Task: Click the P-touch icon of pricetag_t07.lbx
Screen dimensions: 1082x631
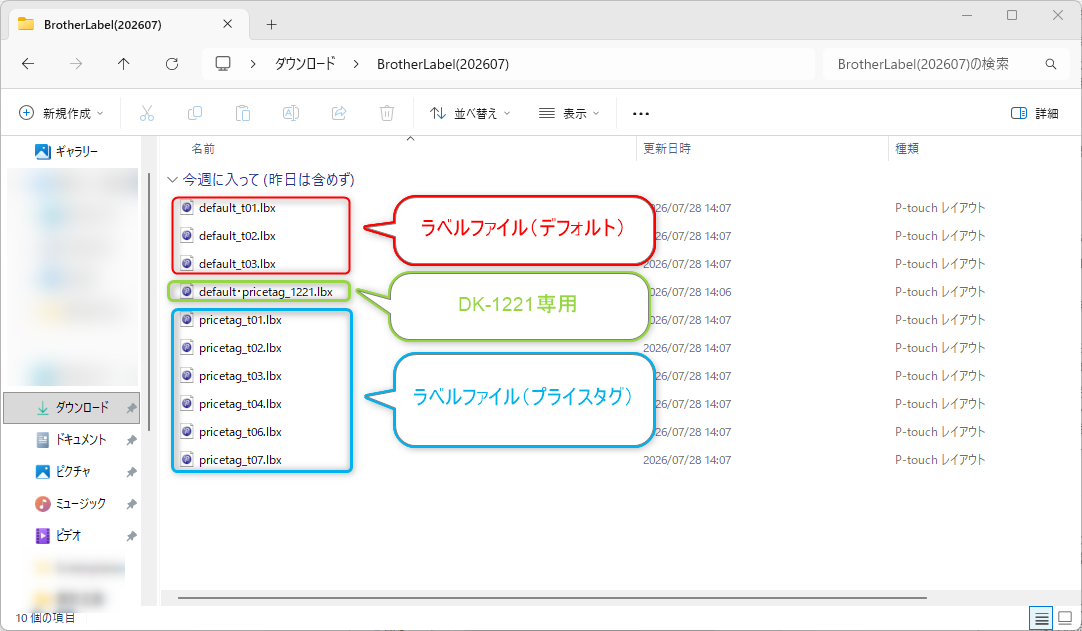Action: 186,459
